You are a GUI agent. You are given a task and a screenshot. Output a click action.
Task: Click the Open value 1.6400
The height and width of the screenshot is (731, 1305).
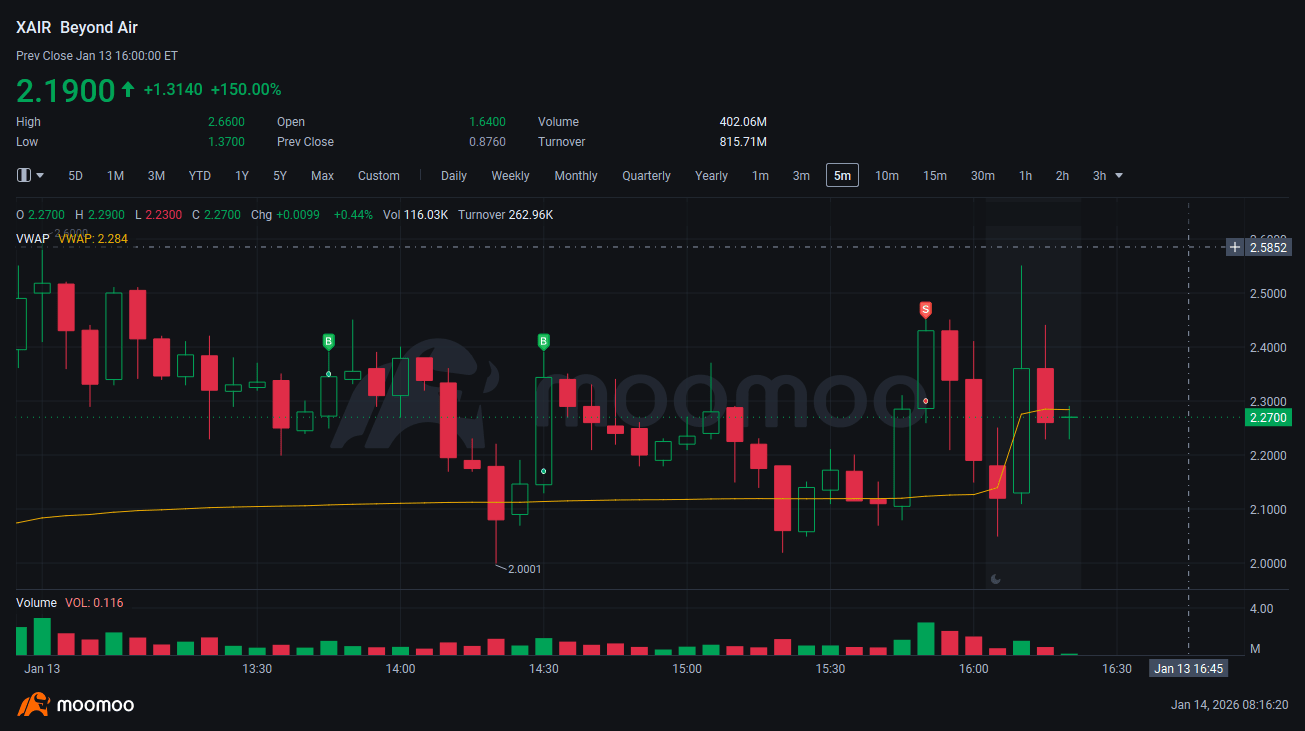pos(487,122)
